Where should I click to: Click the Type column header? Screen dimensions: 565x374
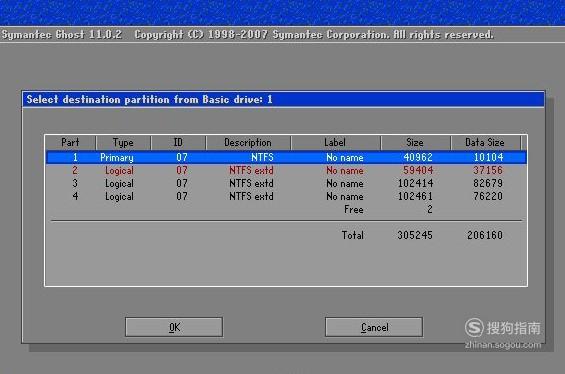click(123, 143)
